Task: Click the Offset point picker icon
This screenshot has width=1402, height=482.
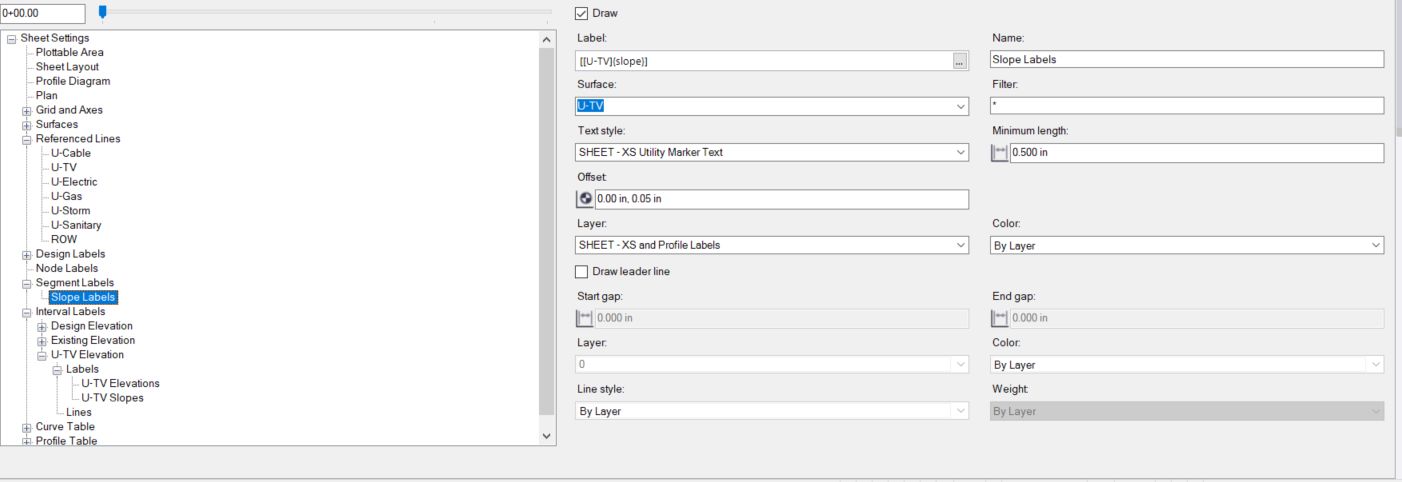Action: (x=586, y=199)
